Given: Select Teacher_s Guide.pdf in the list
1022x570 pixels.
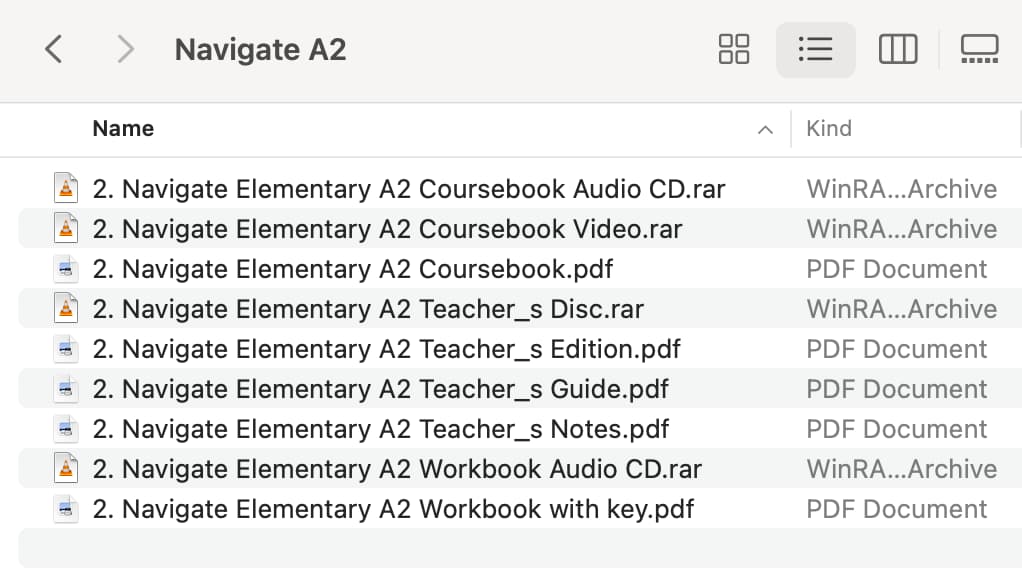Looking at the screenshot, I should point(381,390).
